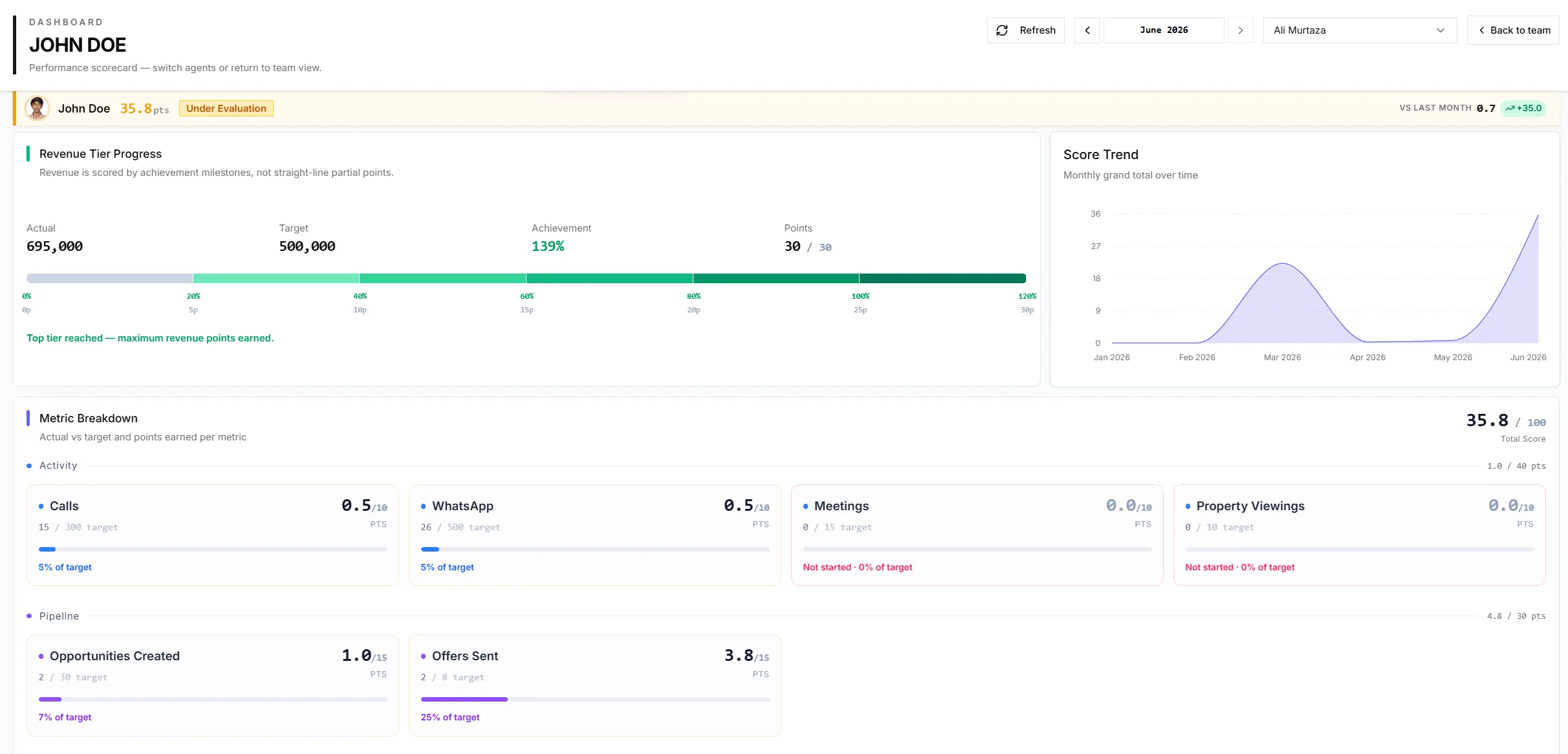Select the Meetings metric card
1568x754 pixels.
(x=977, y=535)
